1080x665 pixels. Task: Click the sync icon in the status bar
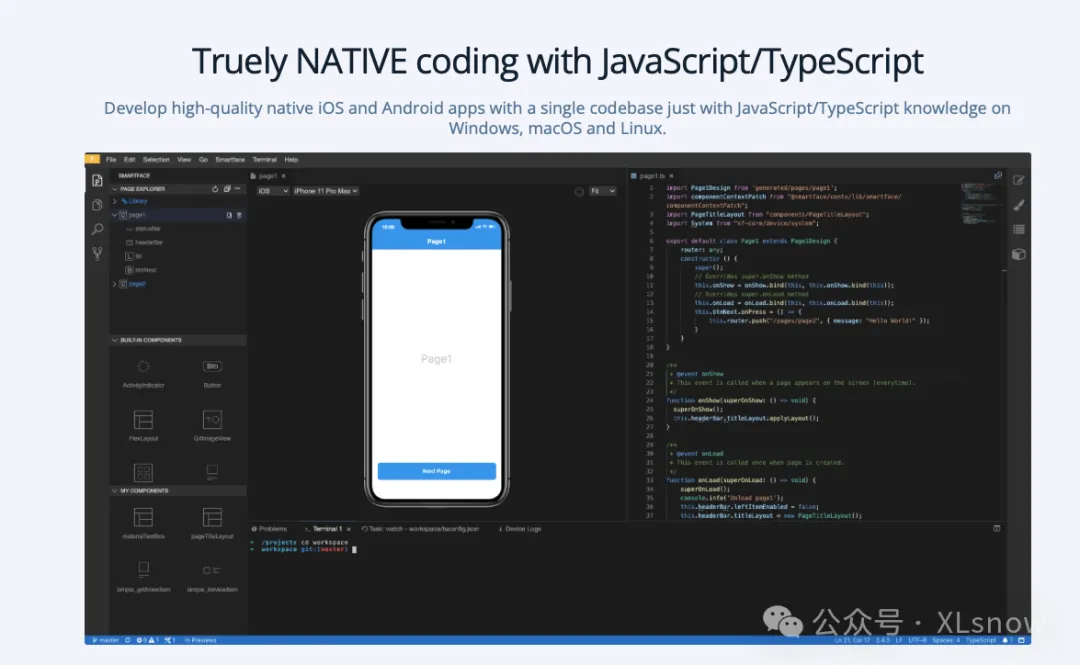127,640
